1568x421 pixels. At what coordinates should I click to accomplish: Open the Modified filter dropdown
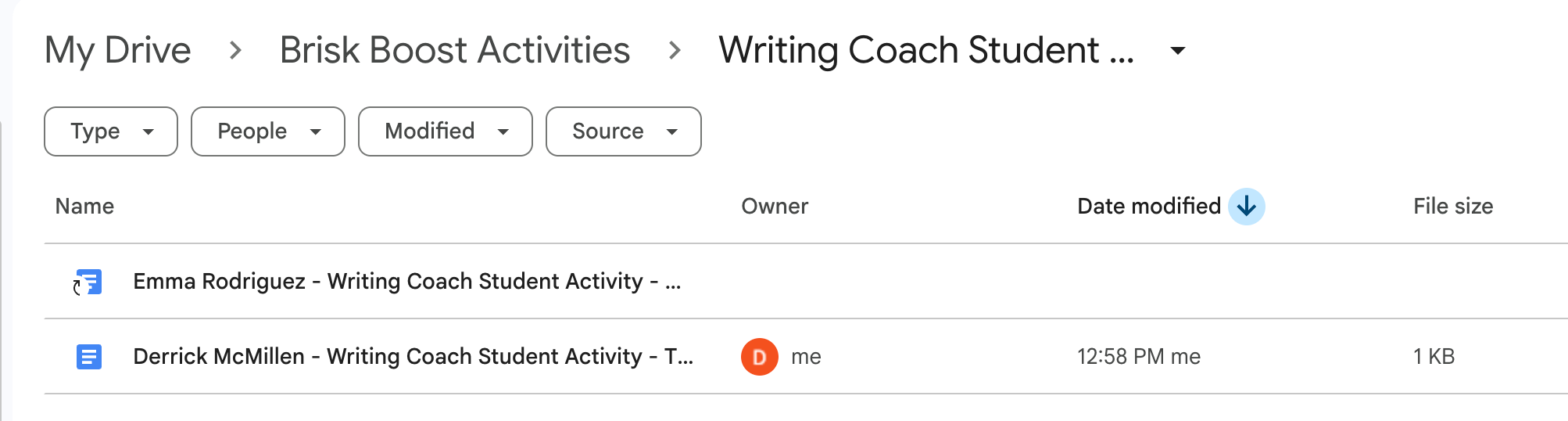pos(446,131)
